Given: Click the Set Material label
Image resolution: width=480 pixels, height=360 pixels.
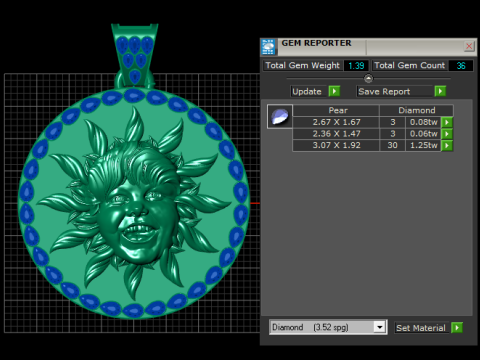Looking at the screenshot, I should click(x=421, y=328).
